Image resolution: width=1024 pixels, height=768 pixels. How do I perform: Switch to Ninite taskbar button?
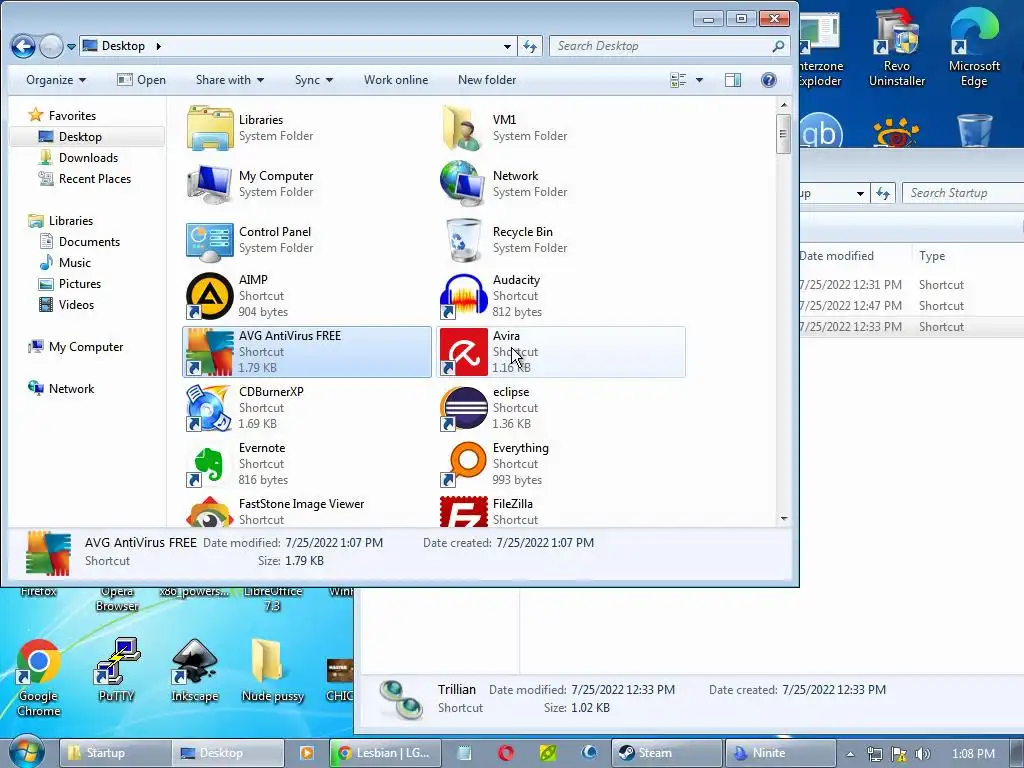pyautogui.click(x=780, y=753)
